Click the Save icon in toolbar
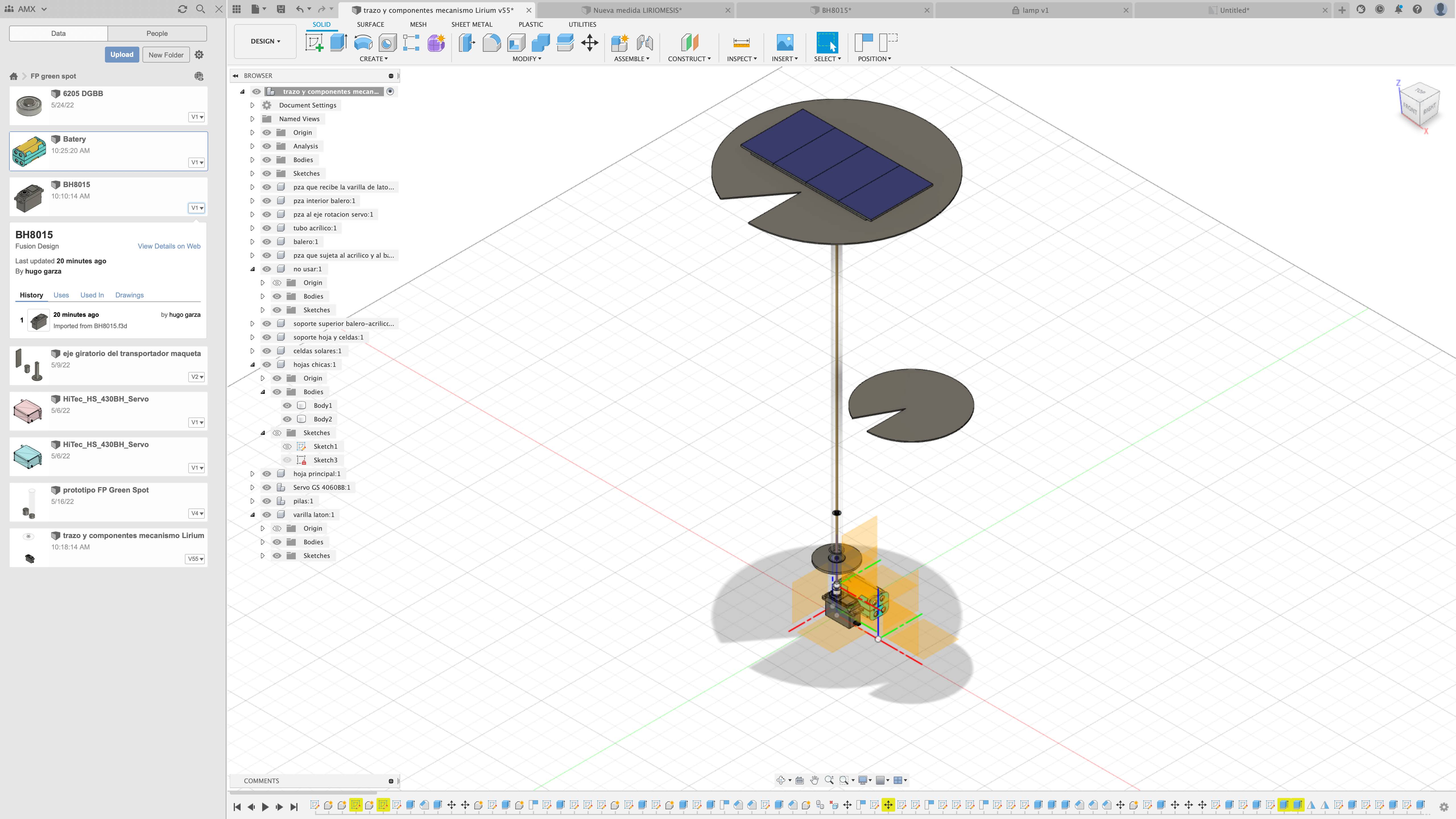 (x=281, y=9)
